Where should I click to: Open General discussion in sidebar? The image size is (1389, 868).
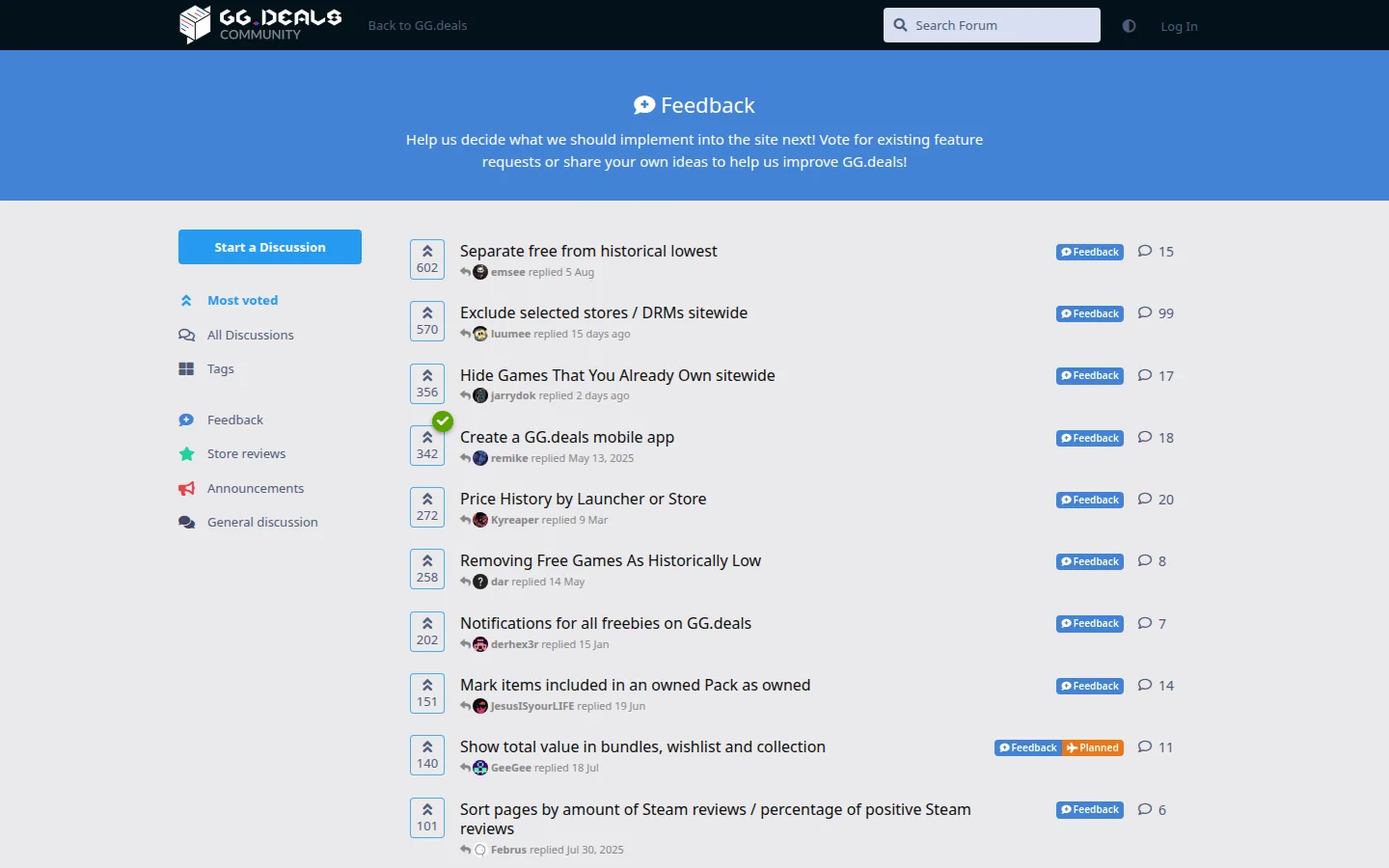coord(262,522)
